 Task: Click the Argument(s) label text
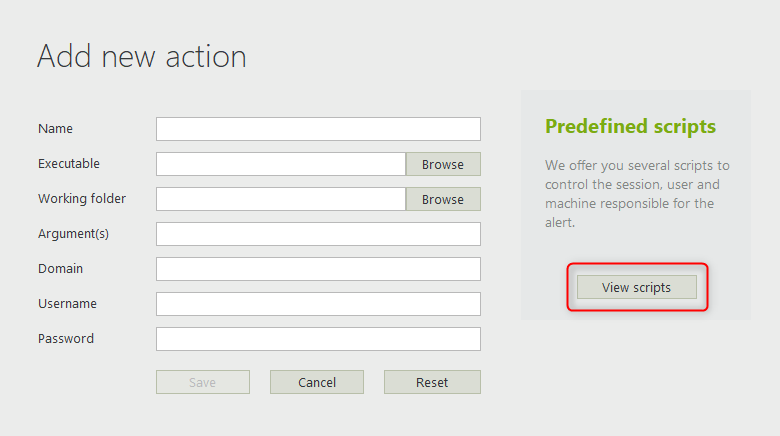point(73,234)
